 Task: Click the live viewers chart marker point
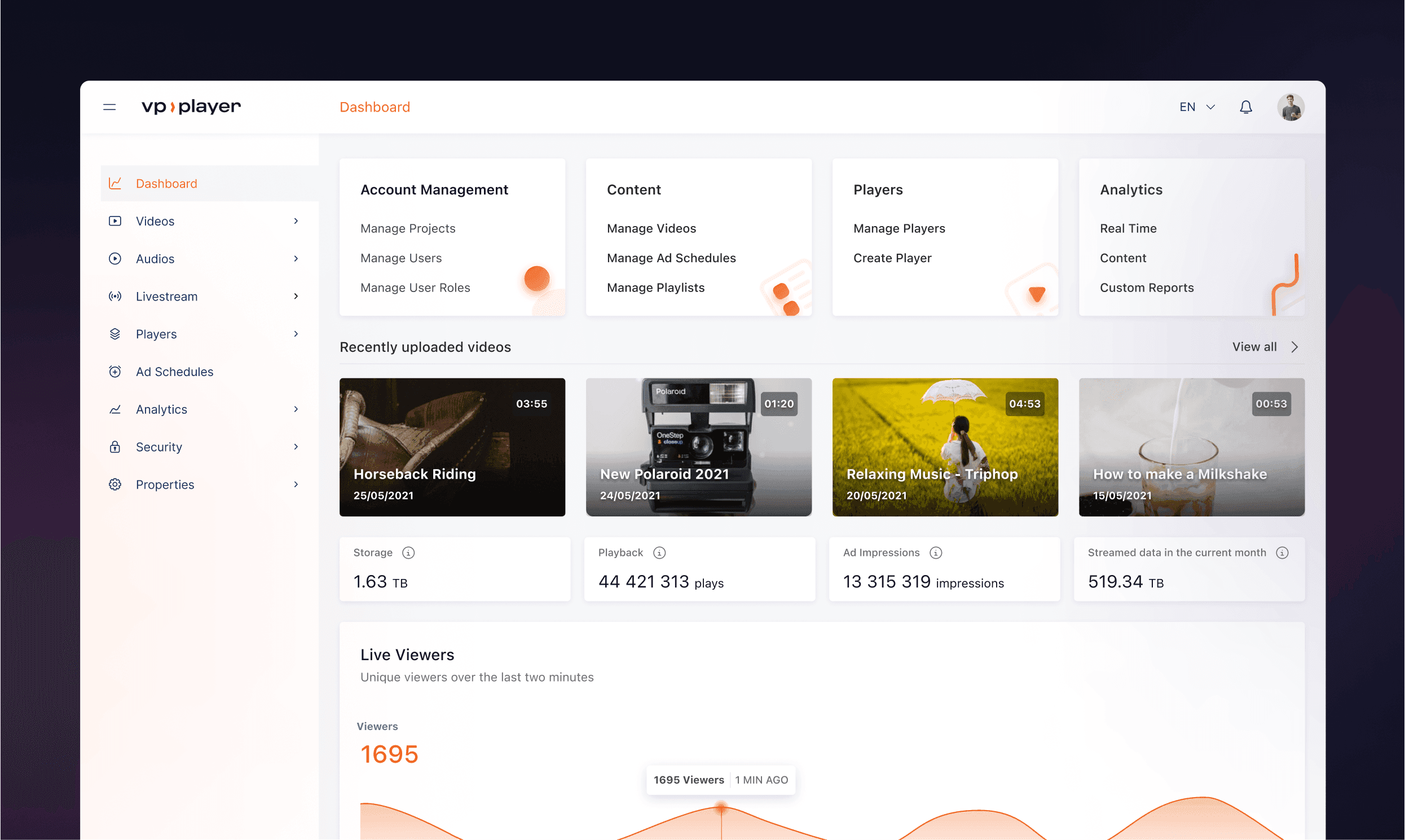pos(721,808)
